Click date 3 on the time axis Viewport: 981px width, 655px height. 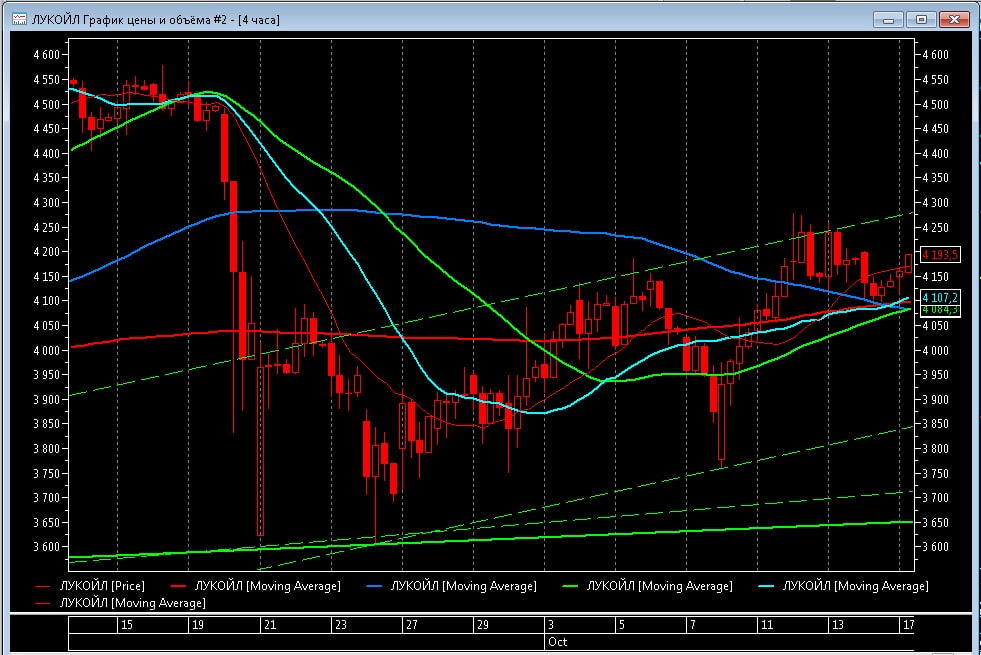550,625
